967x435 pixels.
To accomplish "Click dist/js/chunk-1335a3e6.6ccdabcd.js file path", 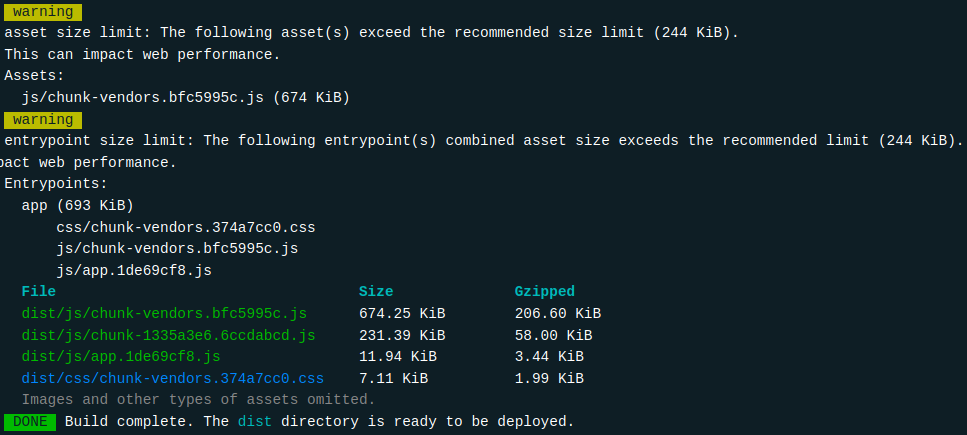I will (168, 335).
